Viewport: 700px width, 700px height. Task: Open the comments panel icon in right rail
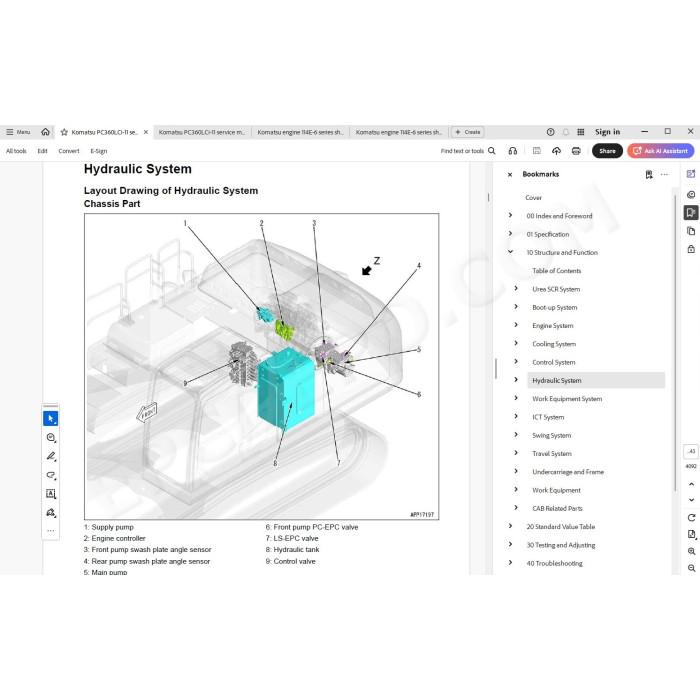click(x=691, y=194)
